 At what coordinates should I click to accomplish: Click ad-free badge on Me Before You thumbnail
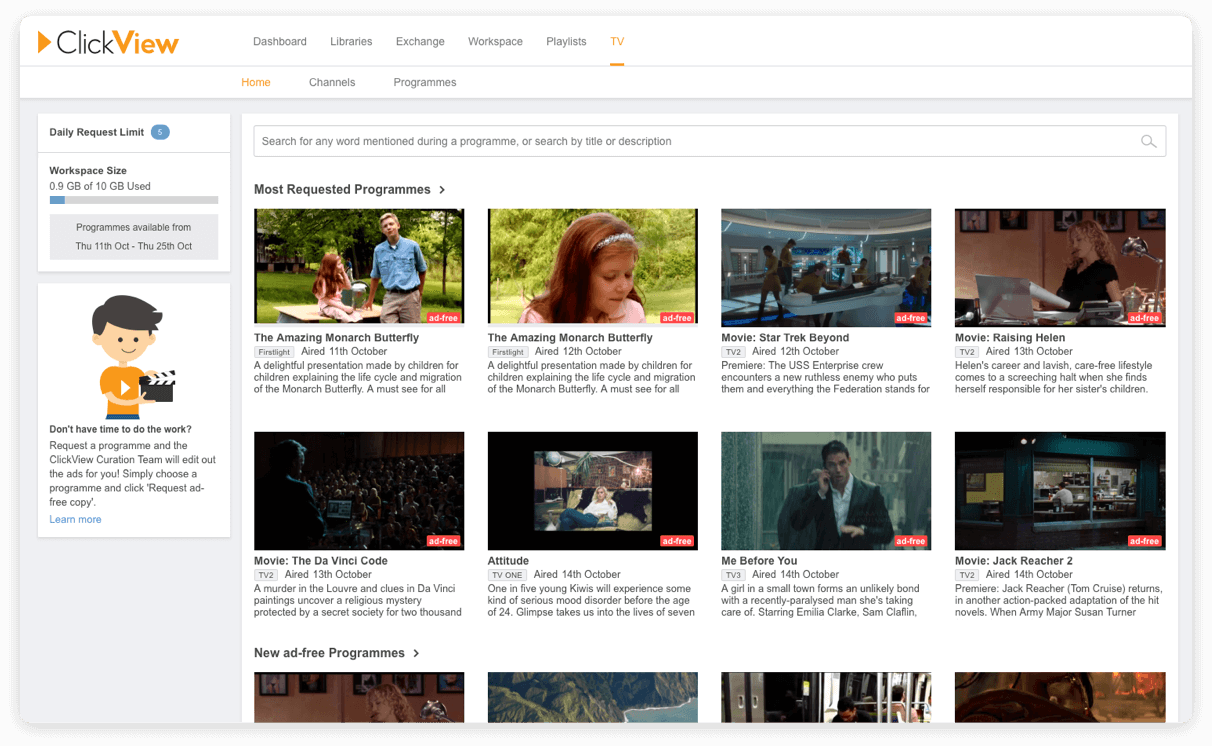click(910, 541)
